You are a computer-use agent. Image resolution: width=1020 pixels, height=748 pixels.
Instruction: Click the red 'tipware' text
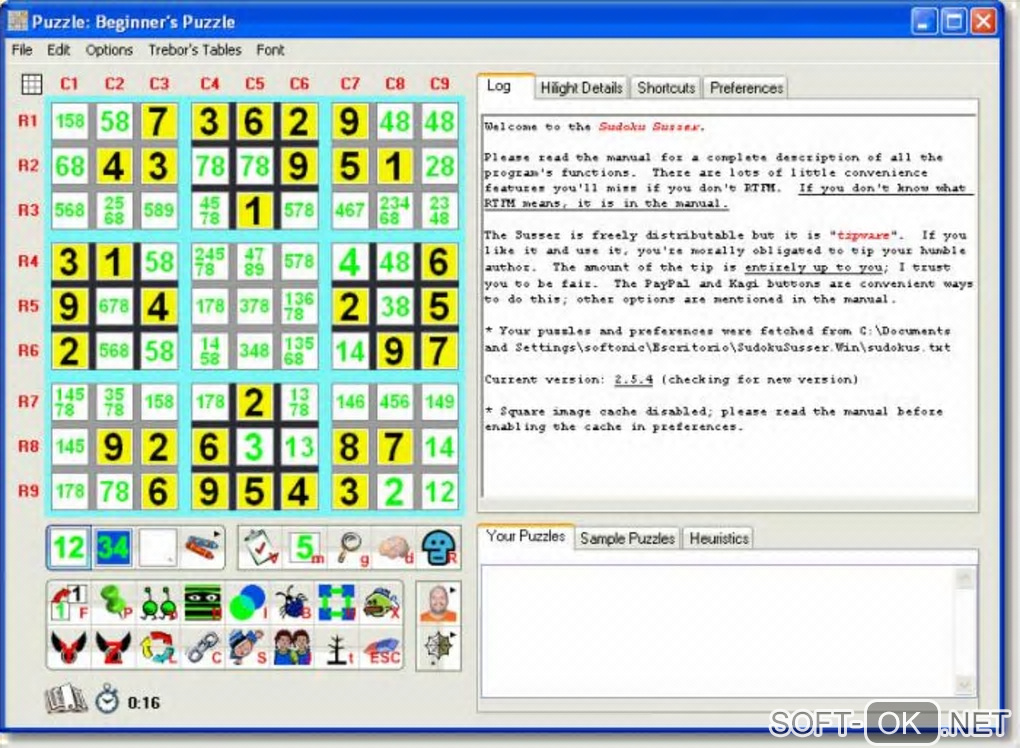pos(862,235)
